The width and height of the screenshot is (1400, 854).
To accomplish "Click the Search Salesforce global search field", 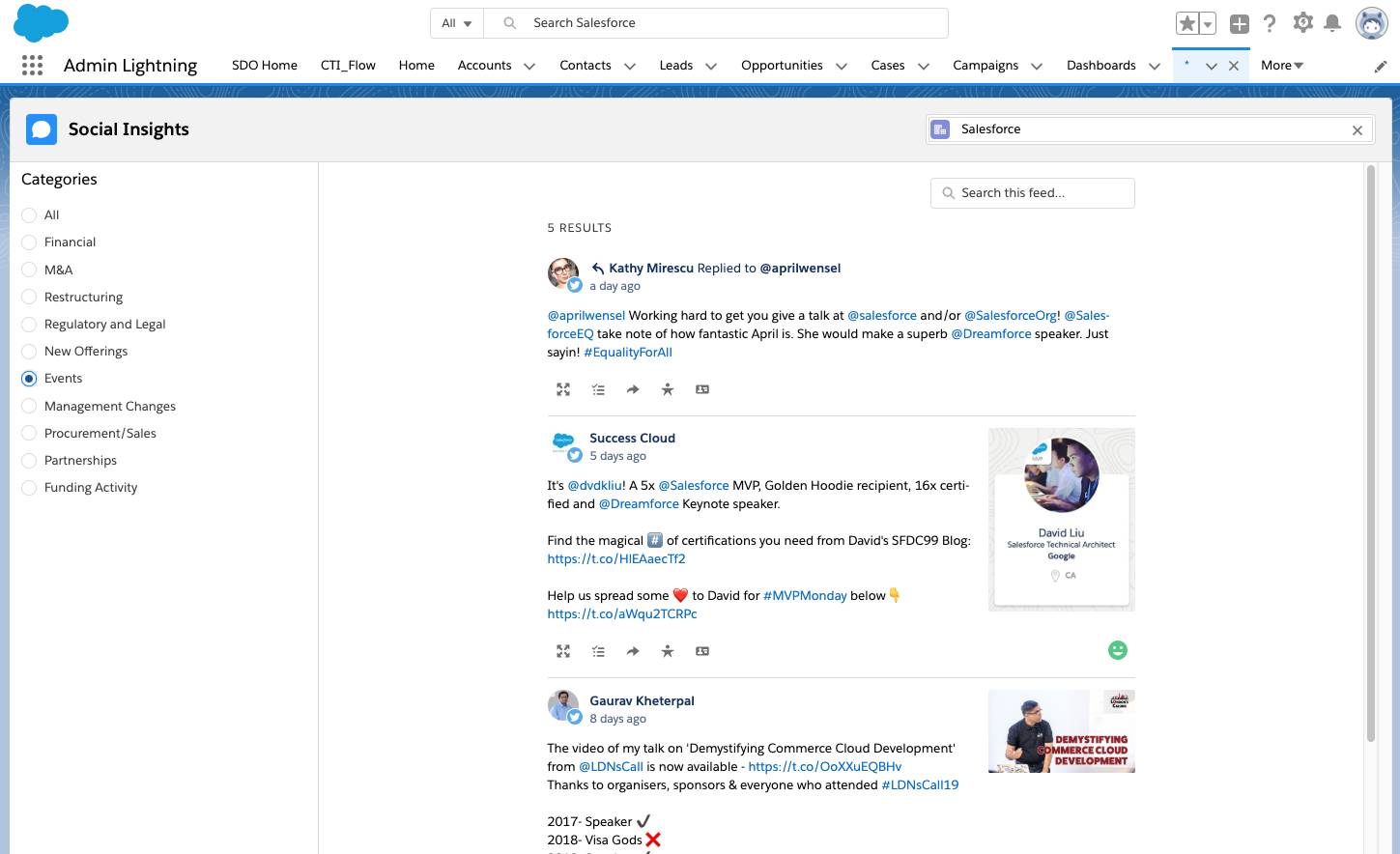I will click(715, 23).
